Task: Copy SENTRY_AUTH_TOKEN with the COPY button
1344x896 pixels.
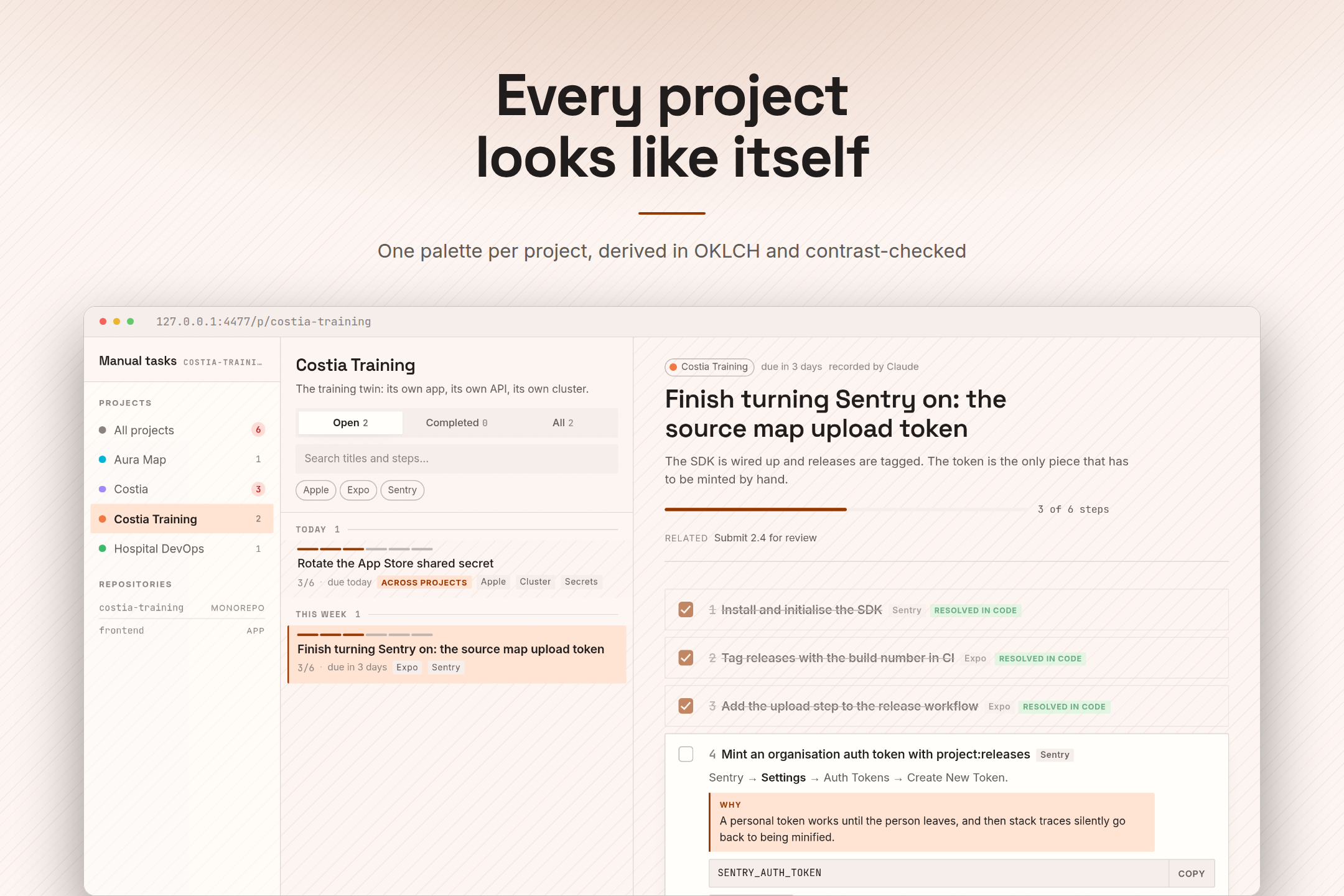Action: [1192, 874]
